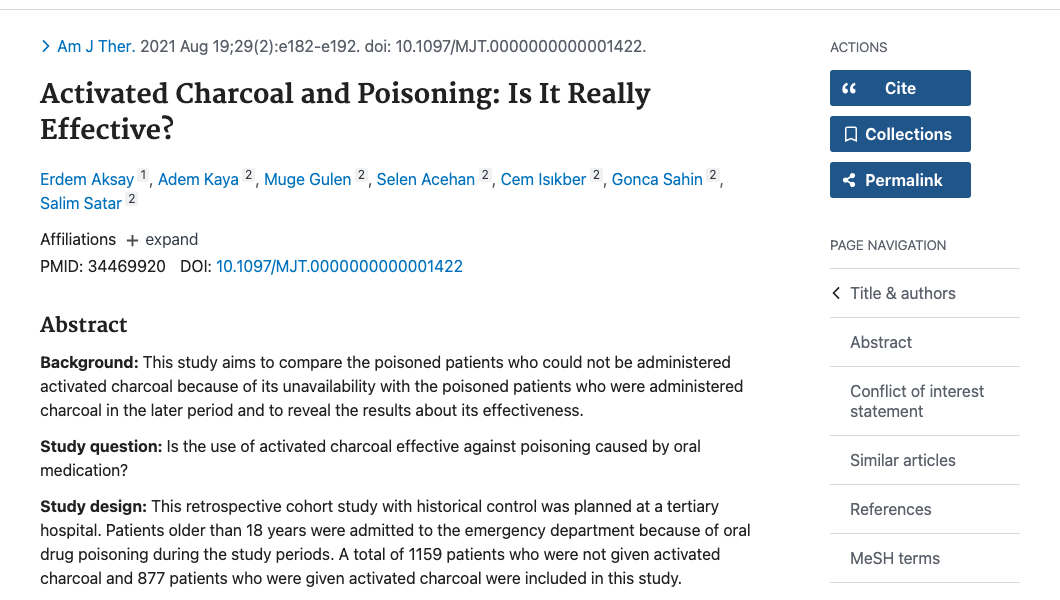Image resolution: width=1060 pixels, height=600 pixels.
Task: Collapse back to Title & authors section
Action: pos(904,293)
